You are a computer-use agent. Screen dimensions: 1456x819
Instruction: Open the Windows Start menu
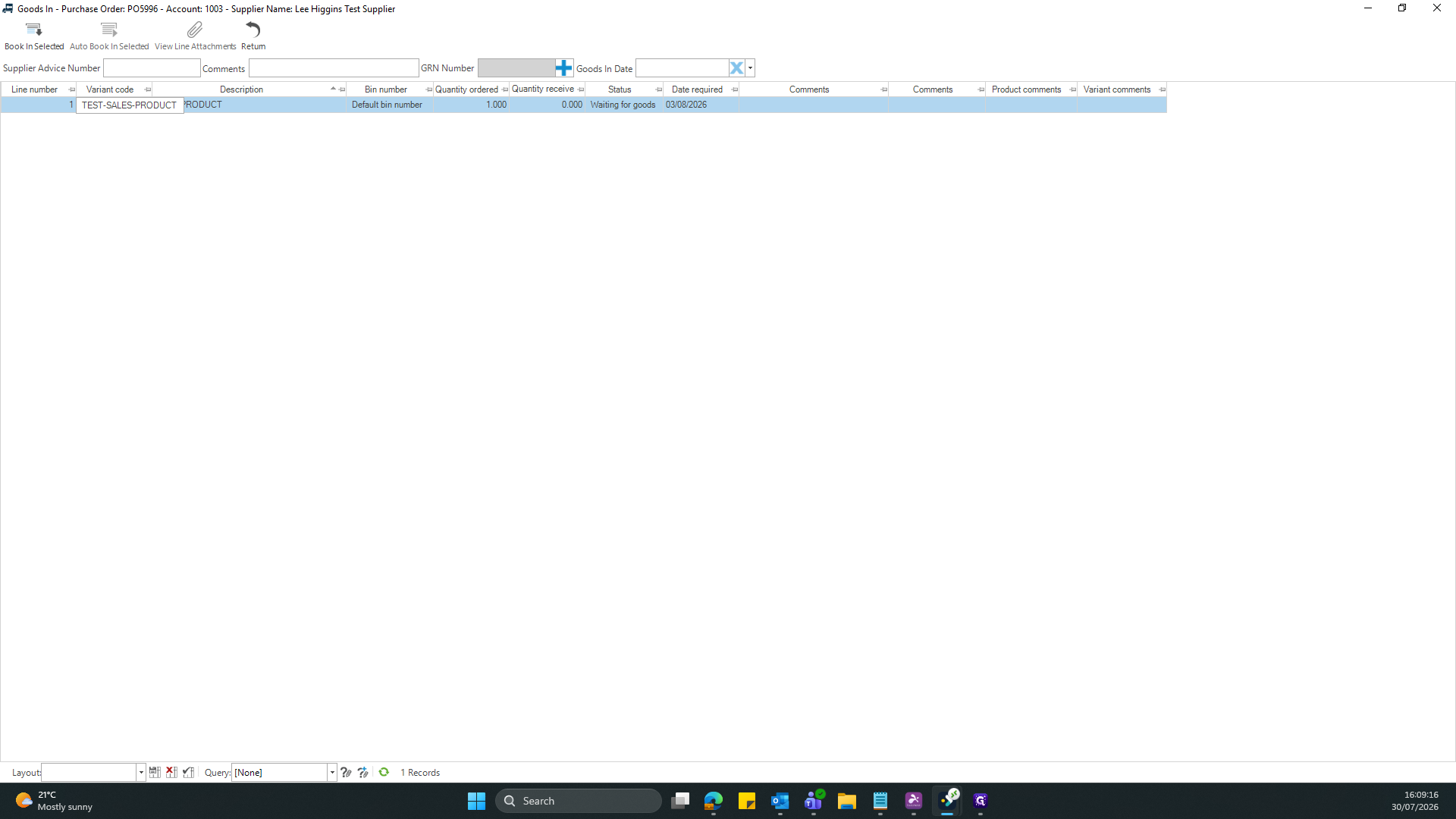pyautogui.click(x=476, y=801)
